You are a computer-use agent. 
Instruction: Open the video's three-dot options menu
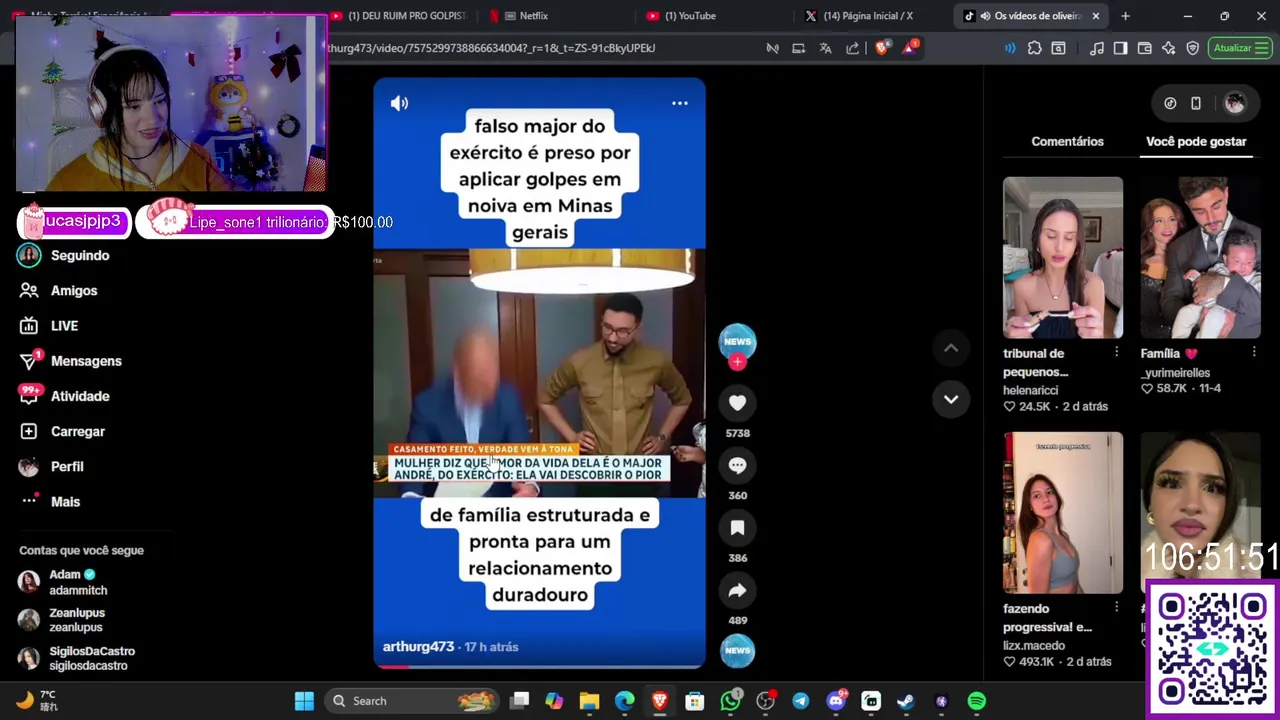click(680, 103)
